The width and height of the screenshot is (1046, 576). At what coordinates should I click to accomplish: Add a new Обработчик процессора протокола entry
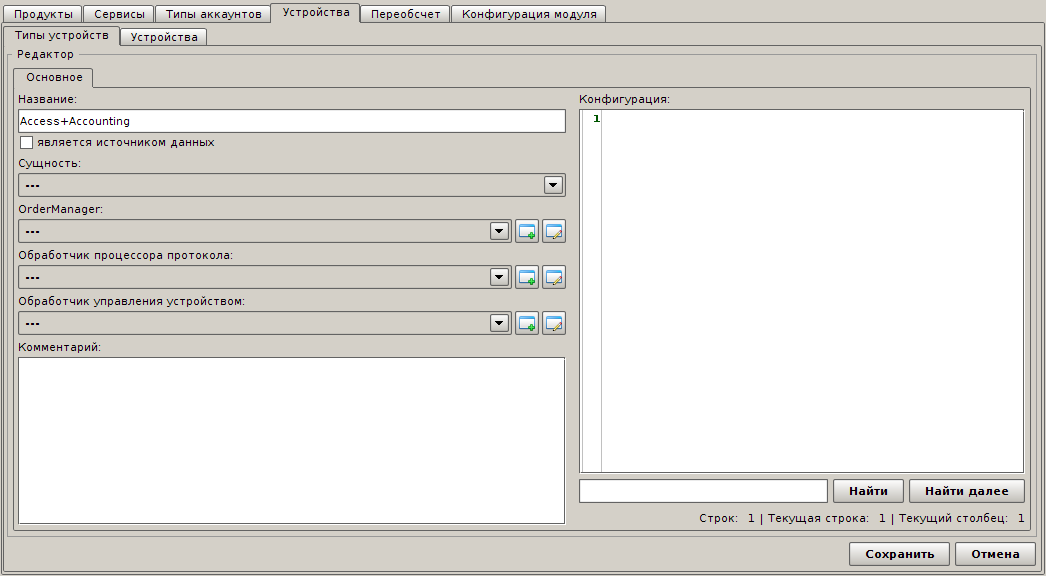point(526,277)
